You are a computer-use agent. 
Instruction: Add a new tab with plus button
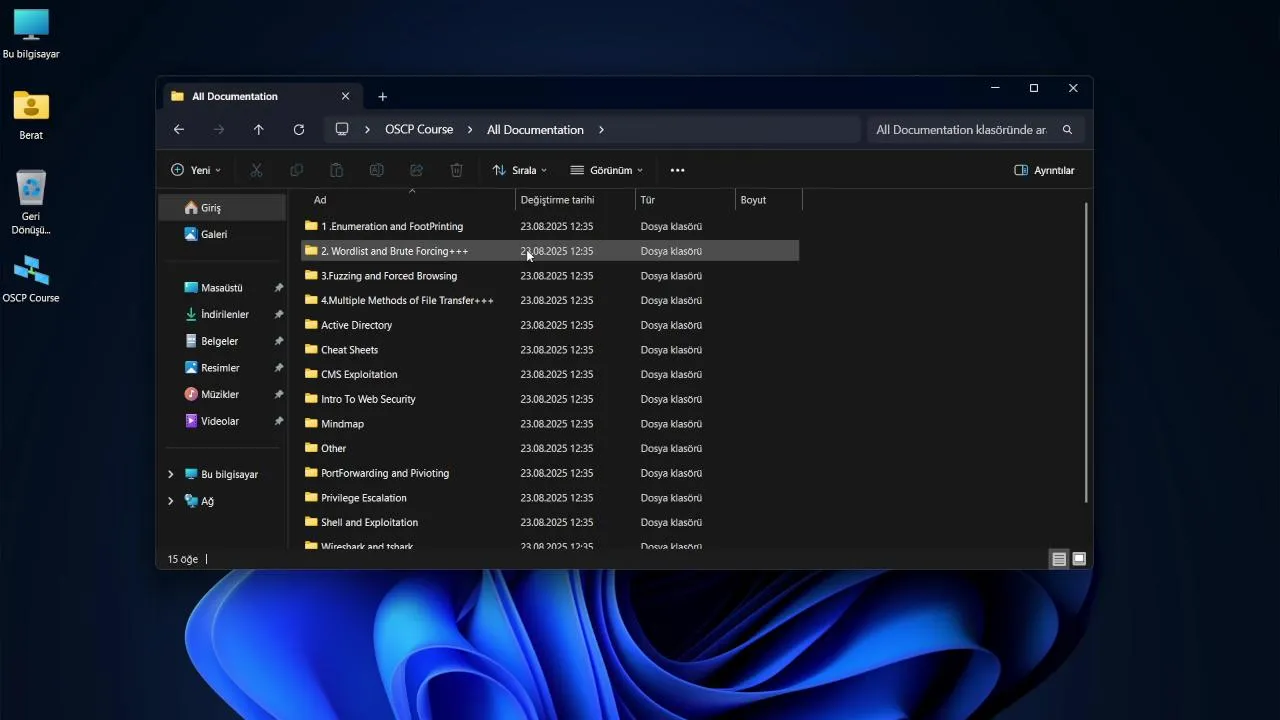(382, 97)
